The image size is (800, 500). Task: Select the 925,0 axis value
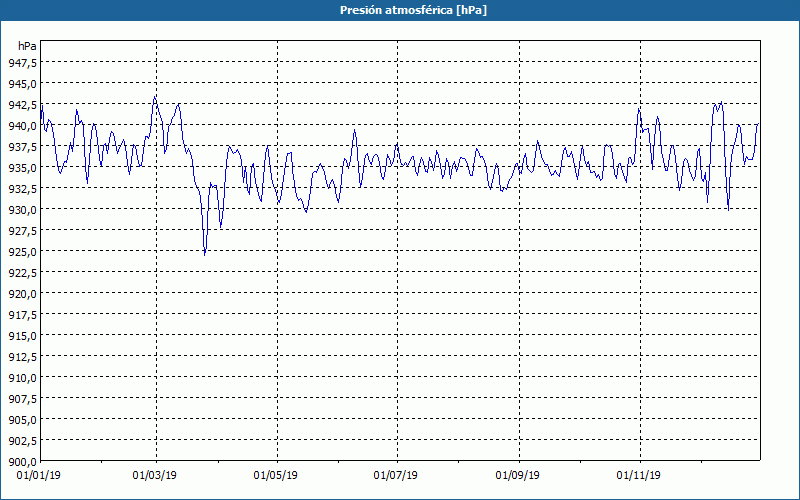22,252
